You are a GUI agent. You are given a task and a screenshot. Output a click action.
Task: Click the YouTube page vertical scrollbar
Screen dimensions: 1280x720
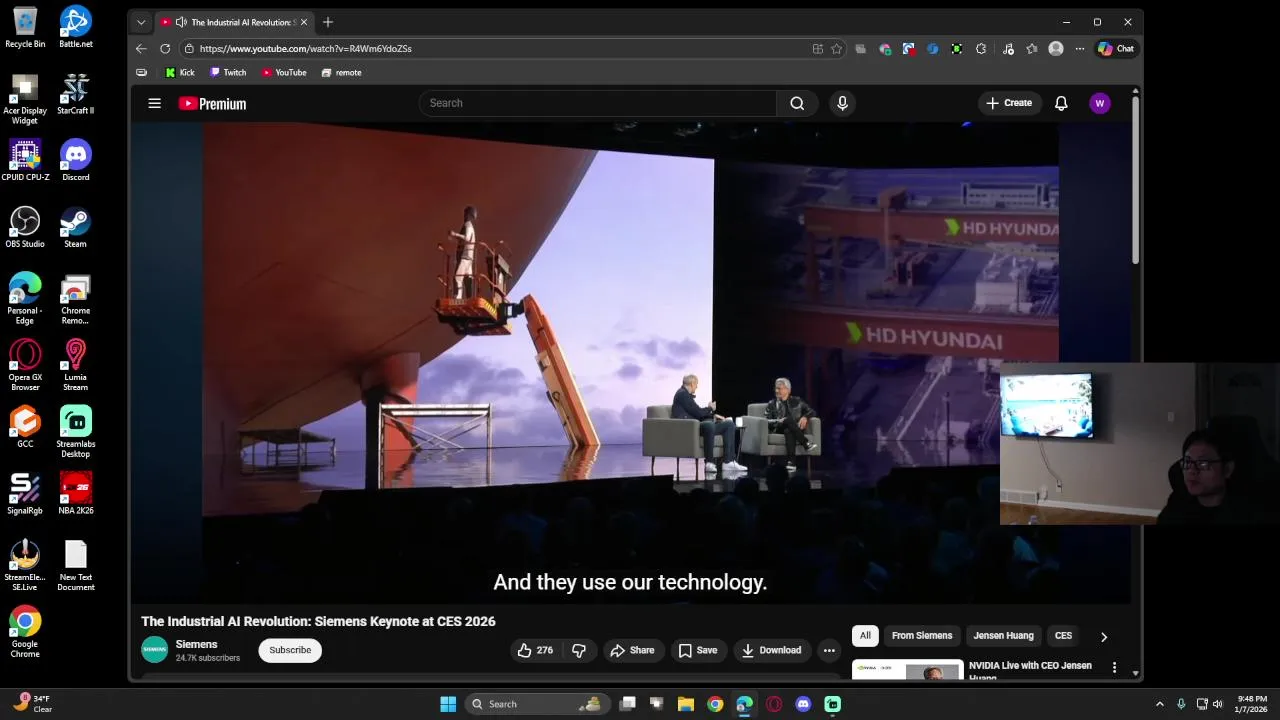tap(1135, 180)
